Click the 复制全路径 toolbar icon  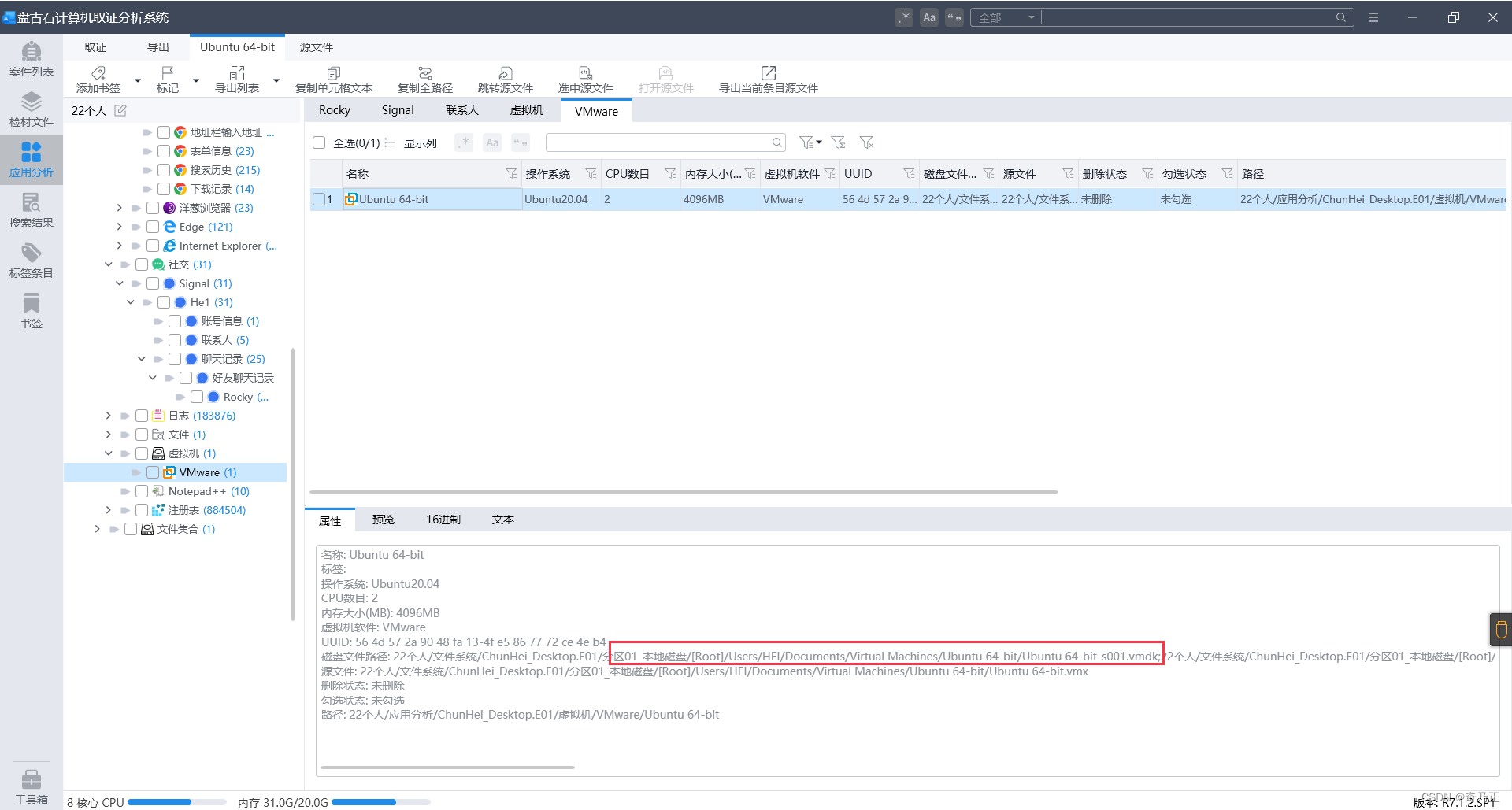coord(425,80)
